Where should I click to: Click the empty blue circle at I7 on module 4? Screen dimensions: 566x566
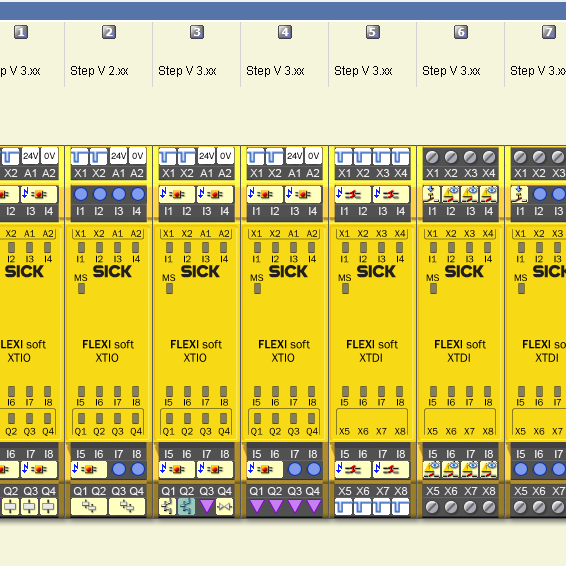tap(295, 469)
